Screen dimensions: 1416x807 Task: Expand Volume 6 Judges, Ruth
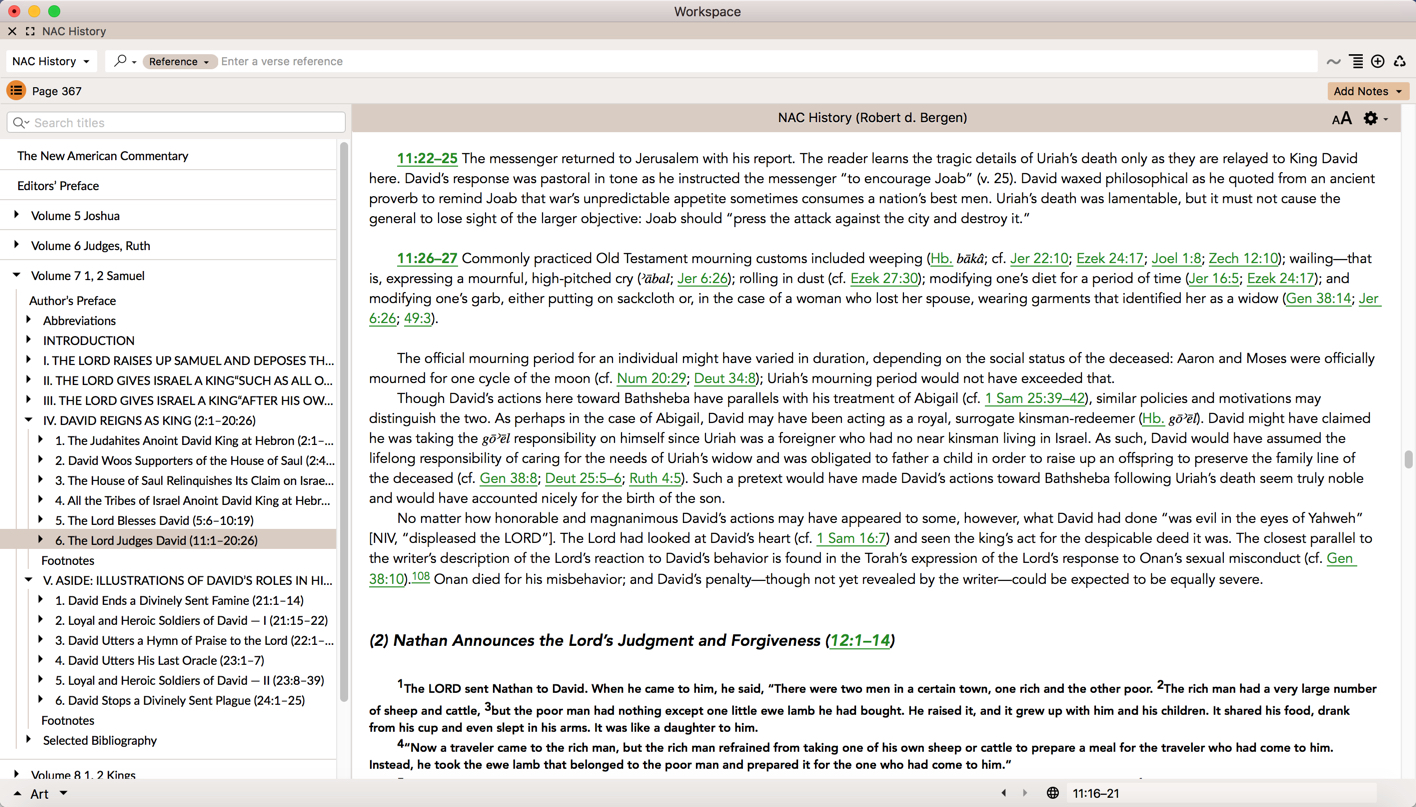click(17, 245)
